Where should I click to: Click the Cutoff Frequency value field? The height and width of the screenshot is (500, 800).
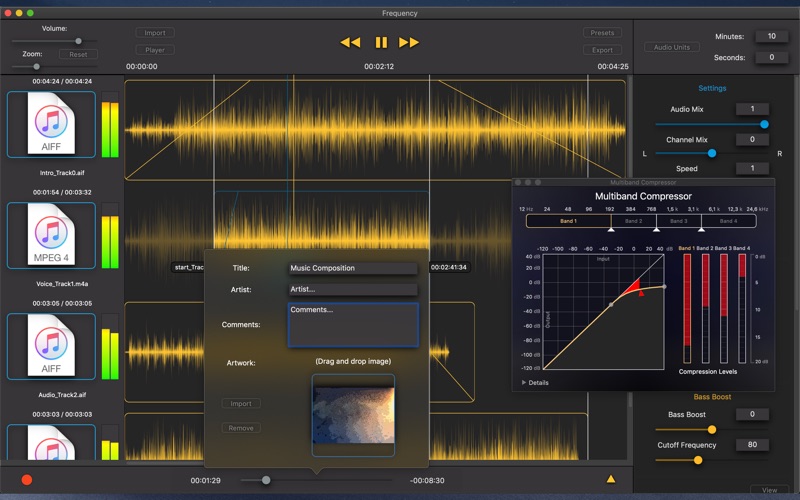pyautogui.click(x=752, y=445)
